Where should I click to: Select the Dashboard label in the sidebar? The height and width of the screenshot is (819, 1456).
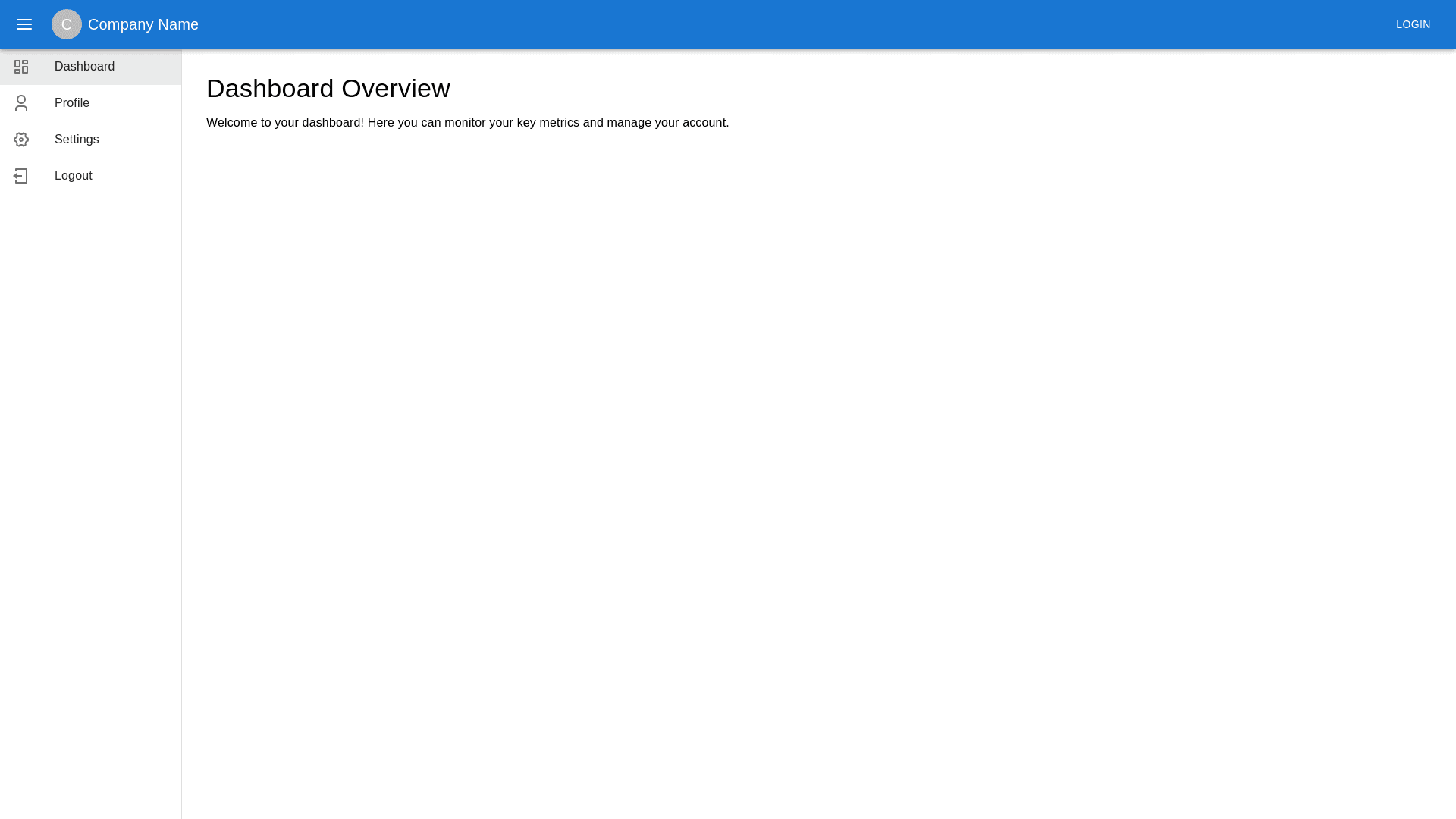[x=84, y=67]
